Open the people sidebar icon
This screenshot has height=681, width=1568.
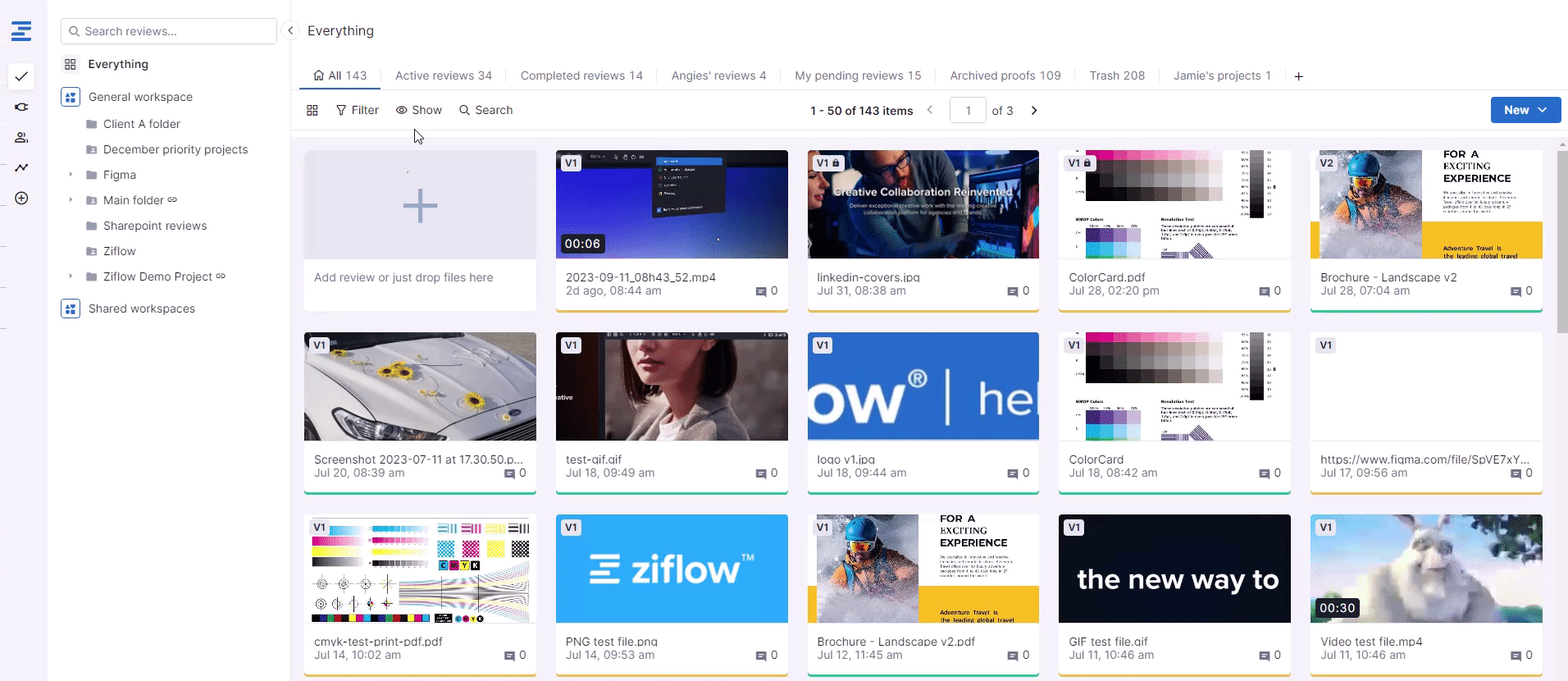pos(21,138)
